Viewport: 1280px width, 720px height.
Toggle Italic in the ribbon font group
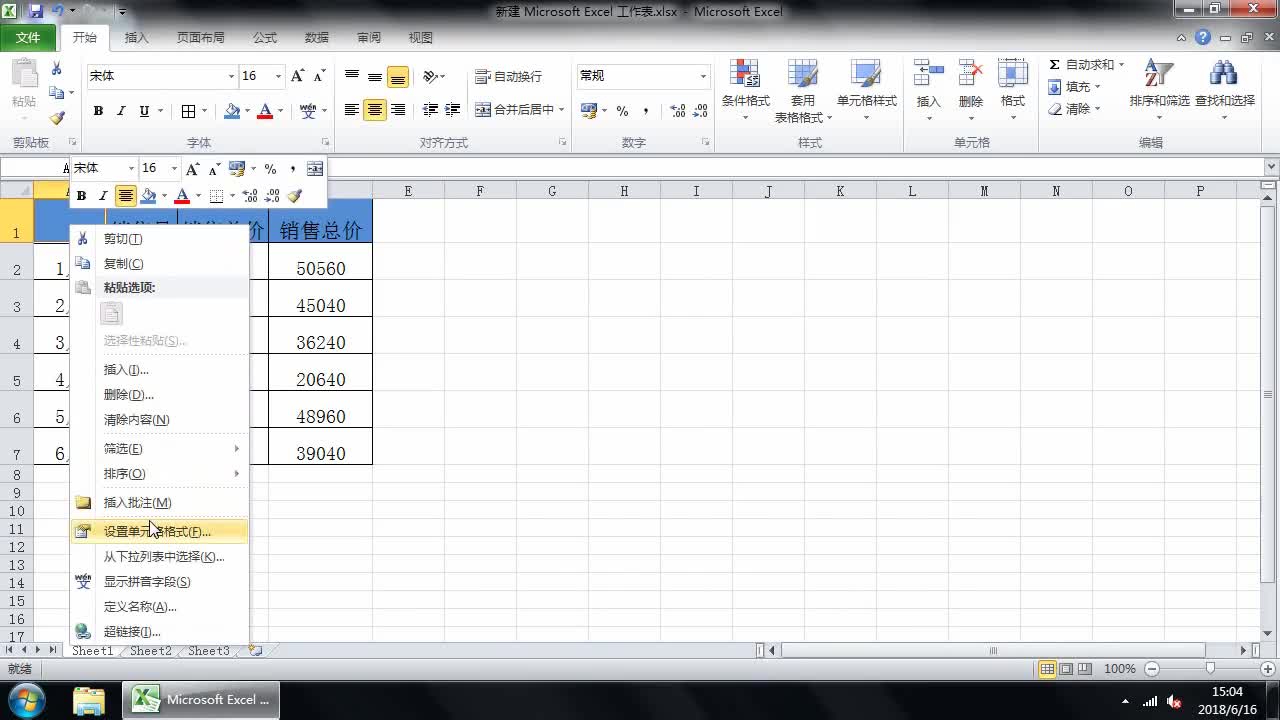121,111
